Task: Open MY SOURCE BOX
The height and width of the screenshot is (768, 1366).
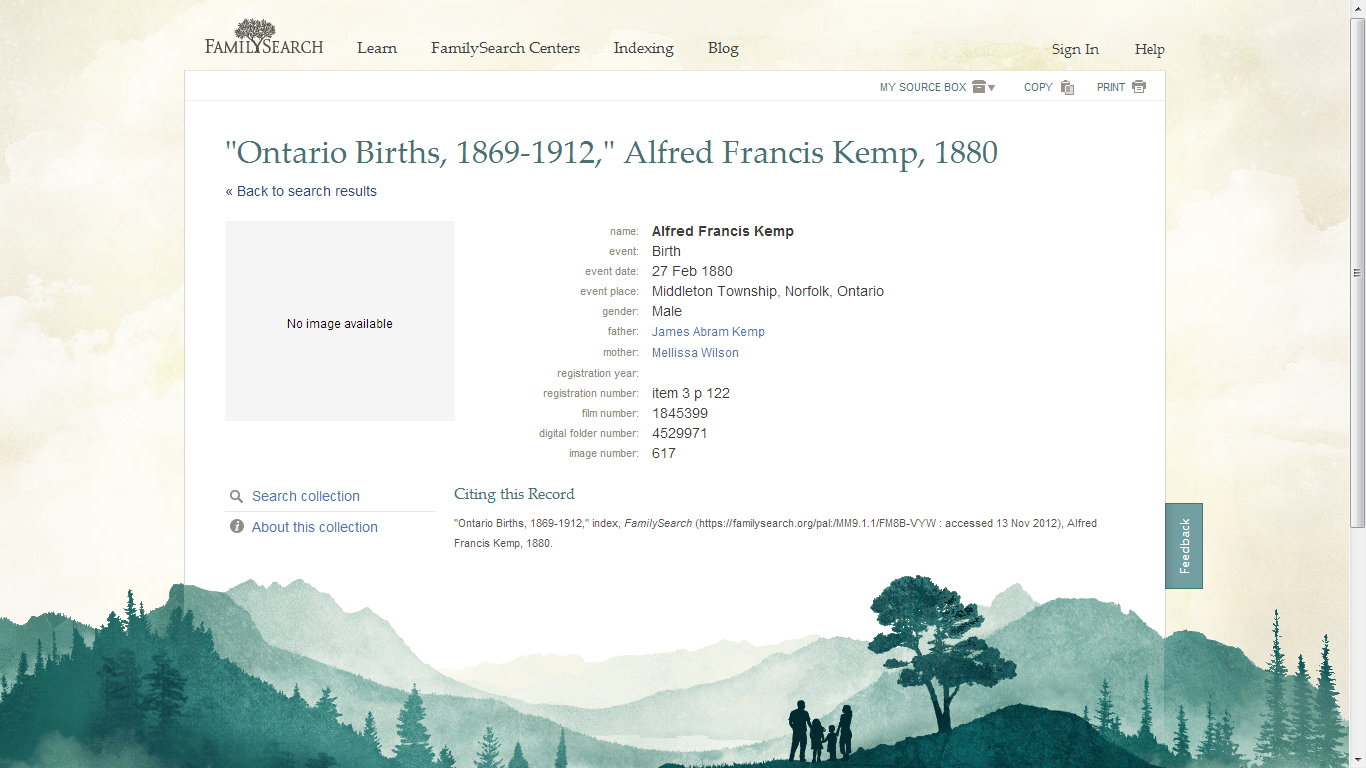Action: [922, 87]
